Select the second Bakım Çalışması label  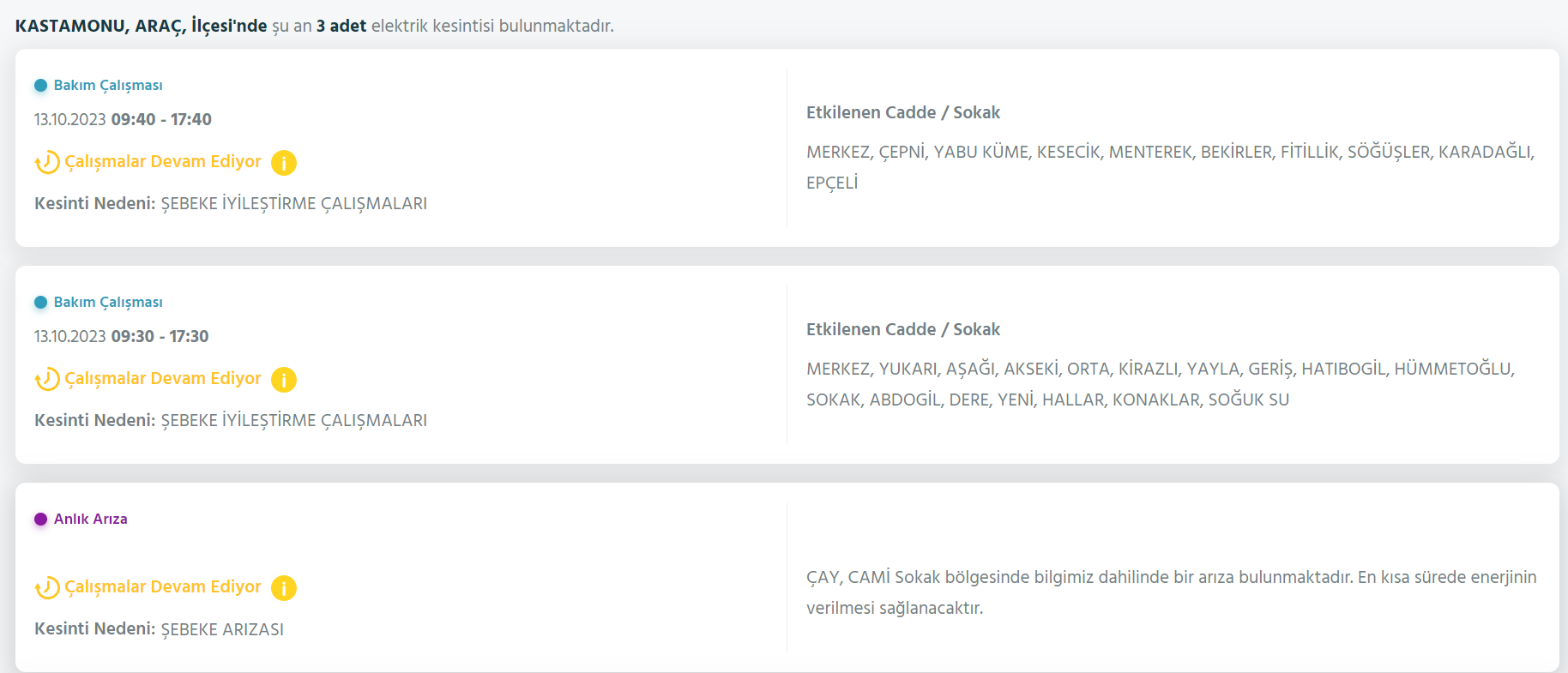tap(108, 302)
